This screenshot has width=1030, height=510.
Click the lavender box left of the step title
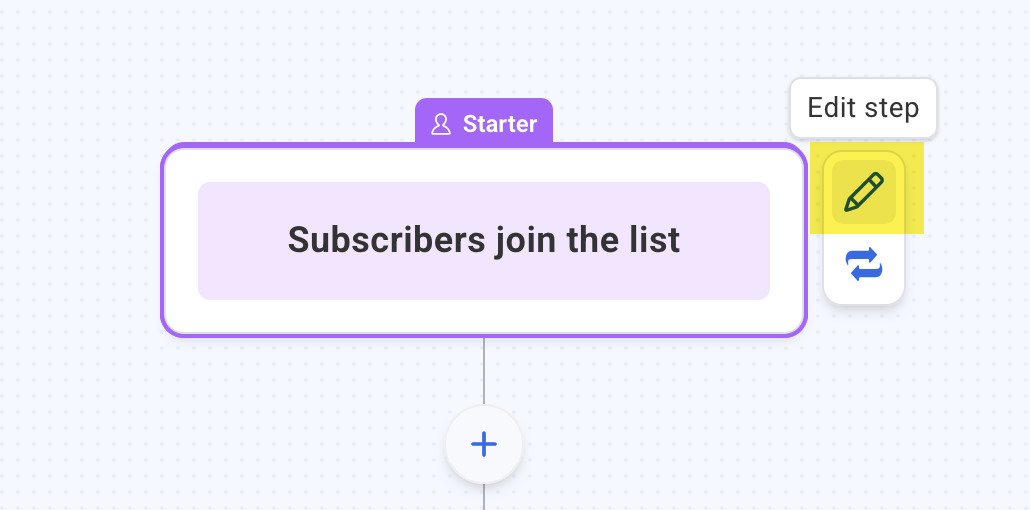click(x=240, y=241)
